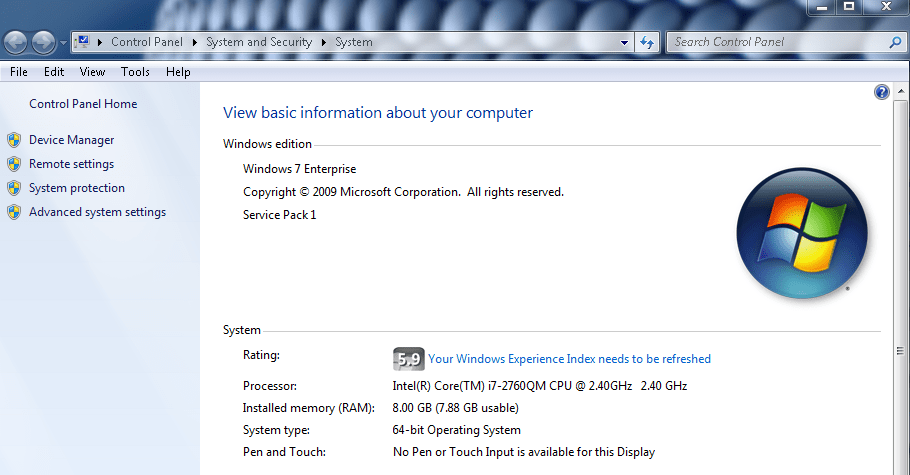The image size is (910, 475).
Task: Expand the arrow after System and Security
Action: coord(323,42)
